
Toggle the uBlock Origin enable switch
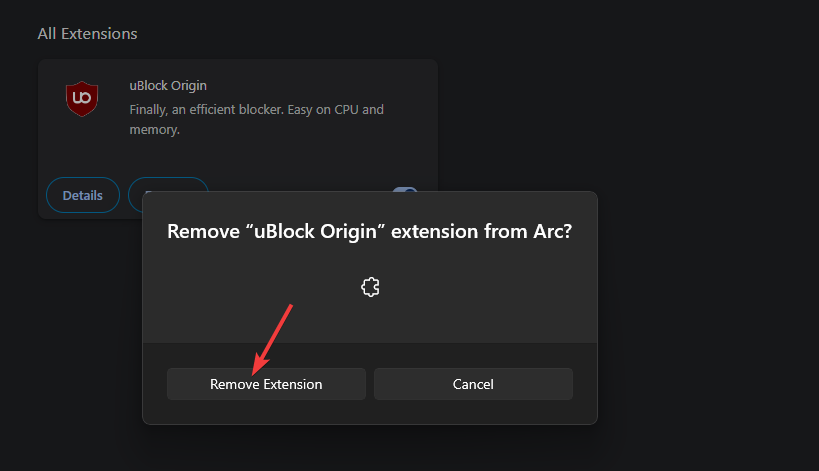coord(405,190)
